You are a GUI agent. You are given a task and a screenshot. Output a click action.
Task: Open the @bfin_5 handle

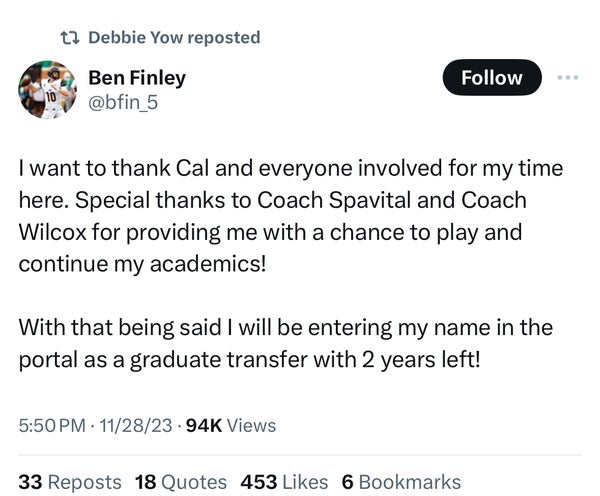point(125,101)
